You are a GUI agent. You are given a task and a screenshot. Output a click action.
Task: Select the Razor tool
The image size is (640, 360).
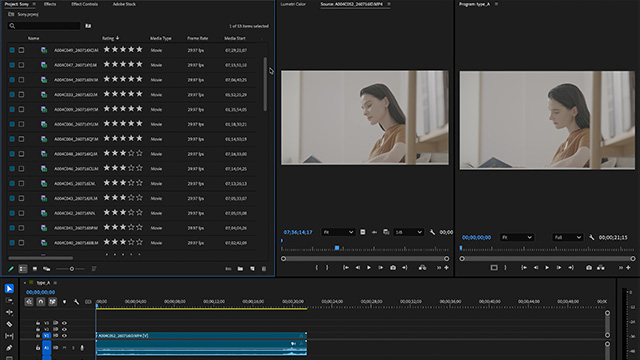(x=9, y=324)
